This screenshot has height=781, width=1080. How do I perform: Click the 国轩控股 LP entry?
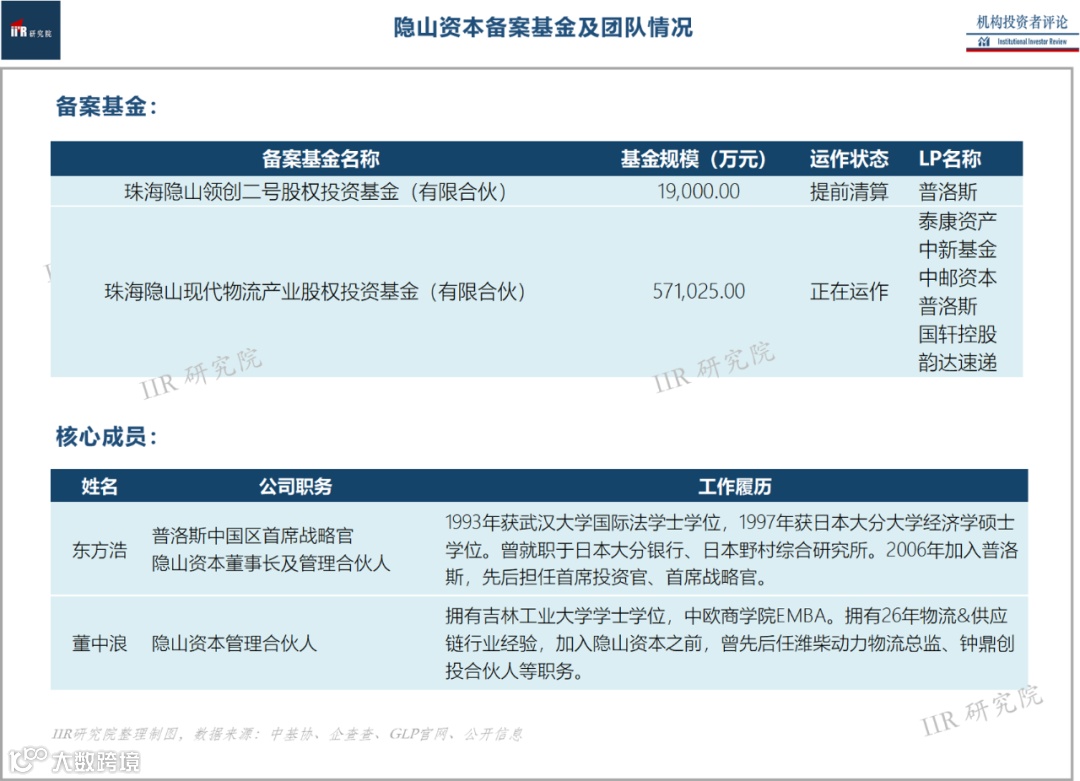tap(957, 334)
